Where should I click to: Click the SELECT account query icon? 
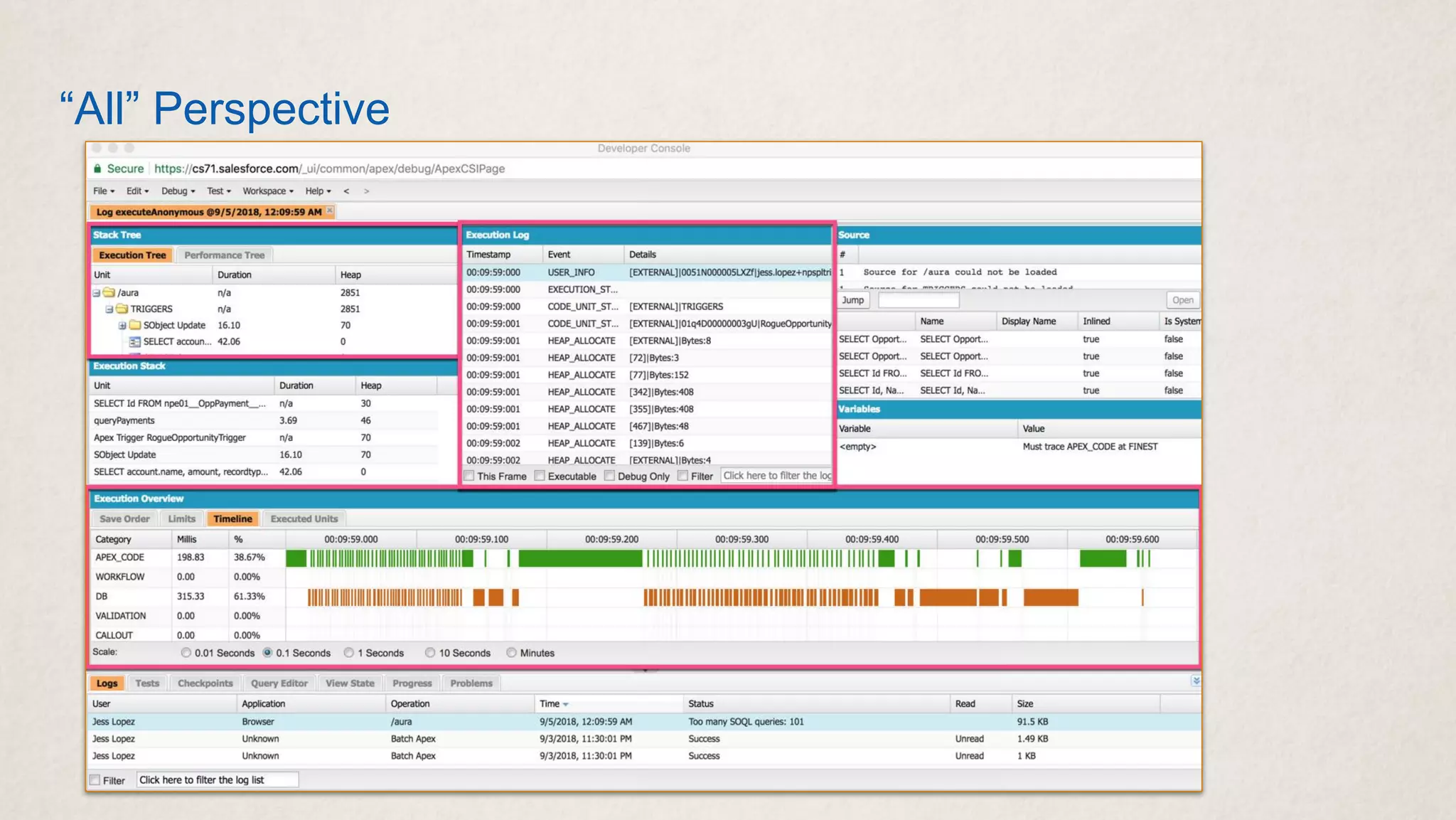135,341
